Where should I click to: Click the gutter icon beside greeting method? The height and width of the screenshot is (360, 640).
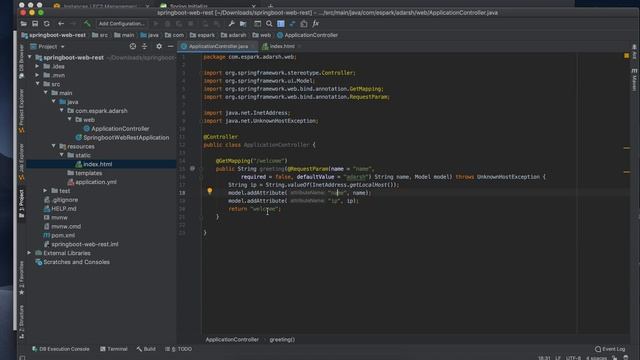[x=192, y=169]
